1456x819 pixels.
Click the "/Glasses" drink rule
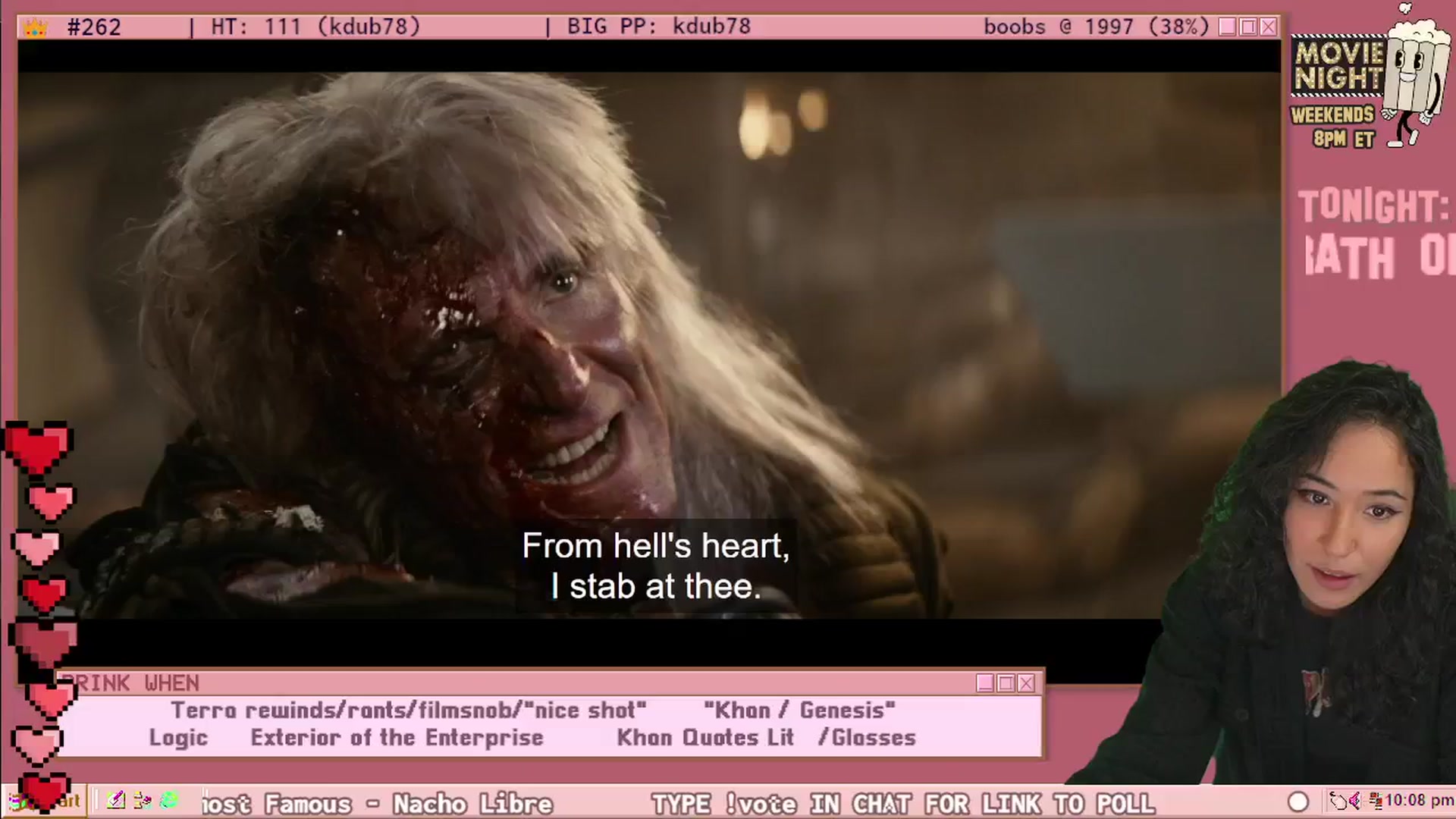coord(867,738)
